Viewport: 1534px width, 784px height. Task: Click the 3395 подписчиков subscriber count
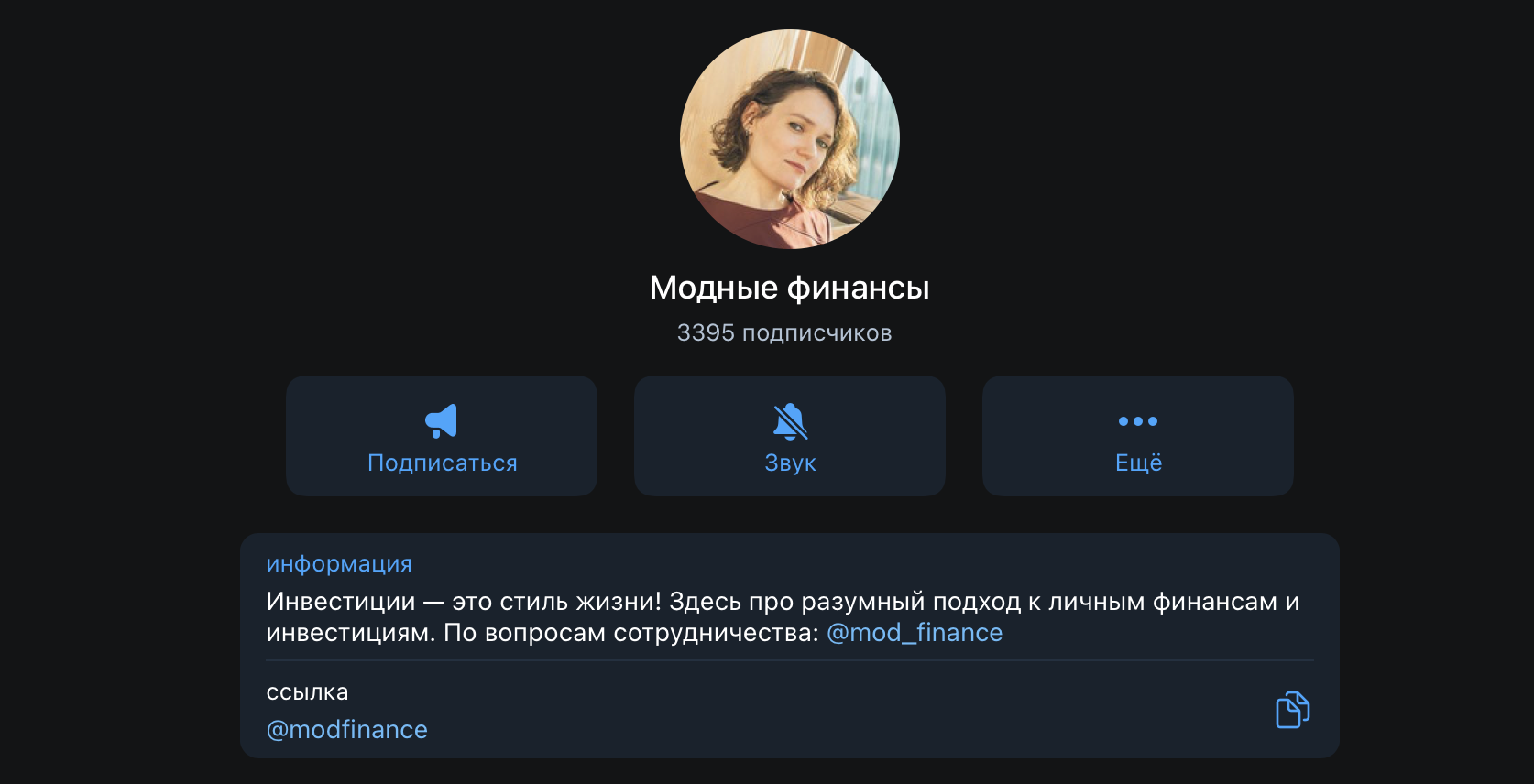click(x=784, y=332)
